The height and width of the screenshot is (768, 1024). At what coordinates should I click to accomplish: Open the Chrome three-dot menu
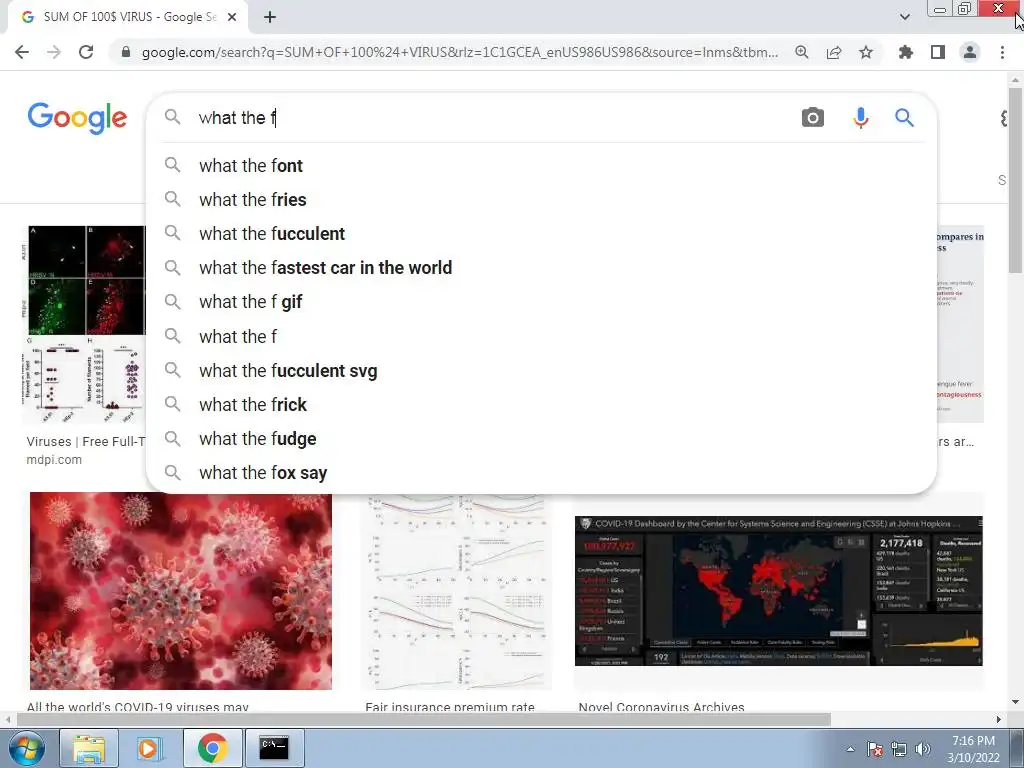(1002, 52)
